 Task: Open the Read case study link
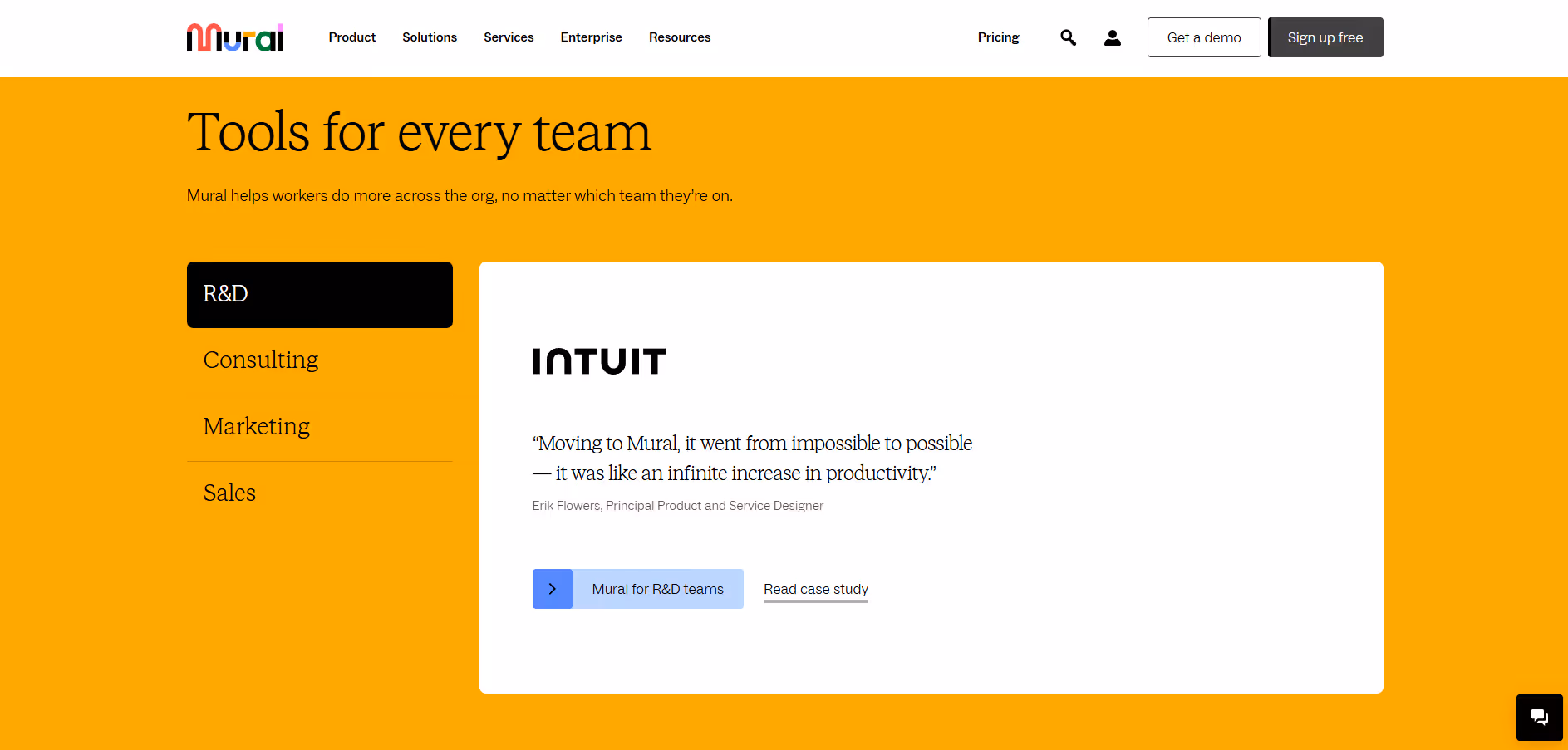pyautogui.click(x=816, y=589)
